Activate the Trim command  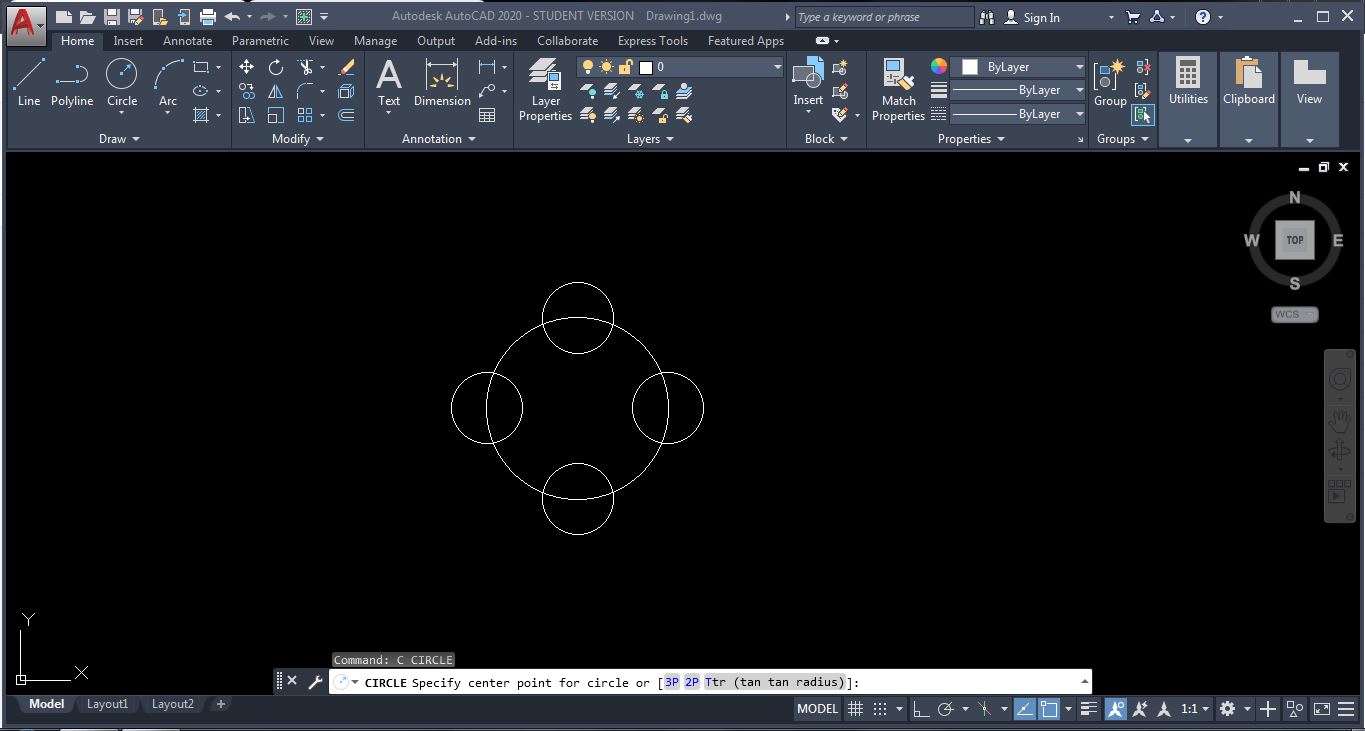pos(306,67)
